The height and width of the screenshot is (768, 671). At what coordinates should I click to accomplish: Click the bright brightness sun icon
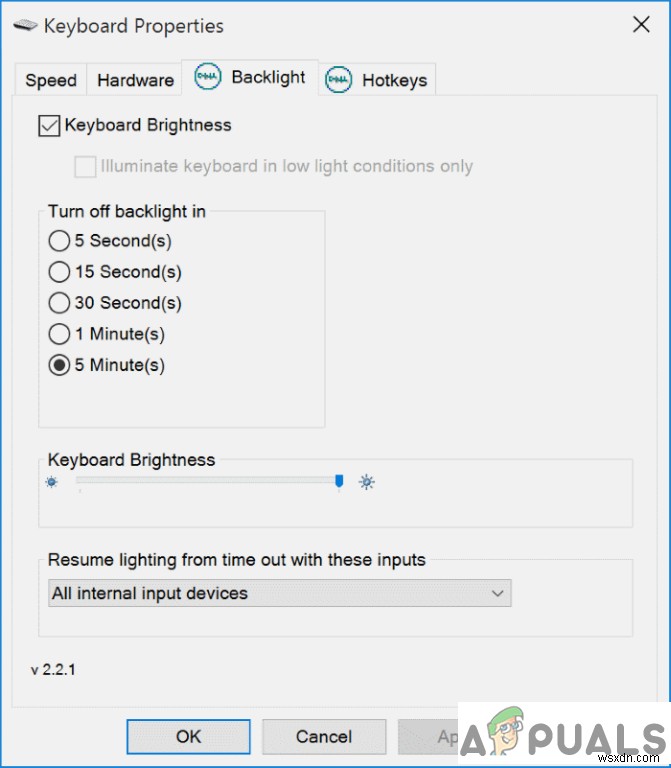[x=367, y=483]
